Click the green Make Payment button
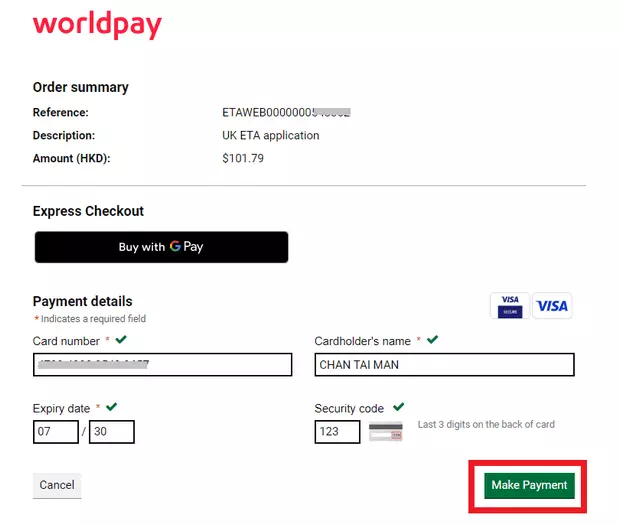Screen dimensions: 620x525 coord(529,485)
